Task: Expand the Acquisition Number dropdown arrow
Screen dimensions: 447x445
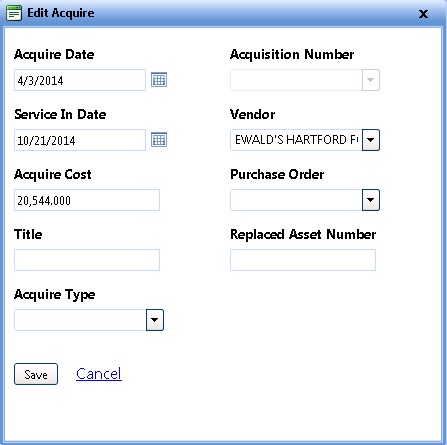Action: [x=371, y=80]
